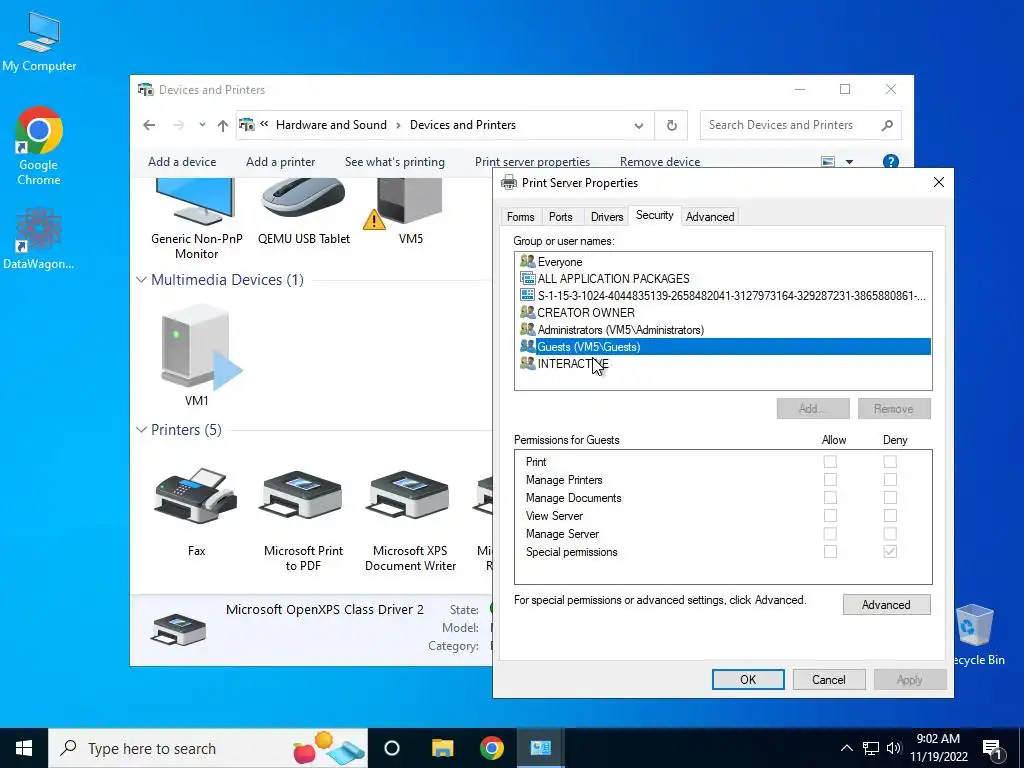Show hidden system tray icons
The image size is (1024, 768).
click(846, 748)
